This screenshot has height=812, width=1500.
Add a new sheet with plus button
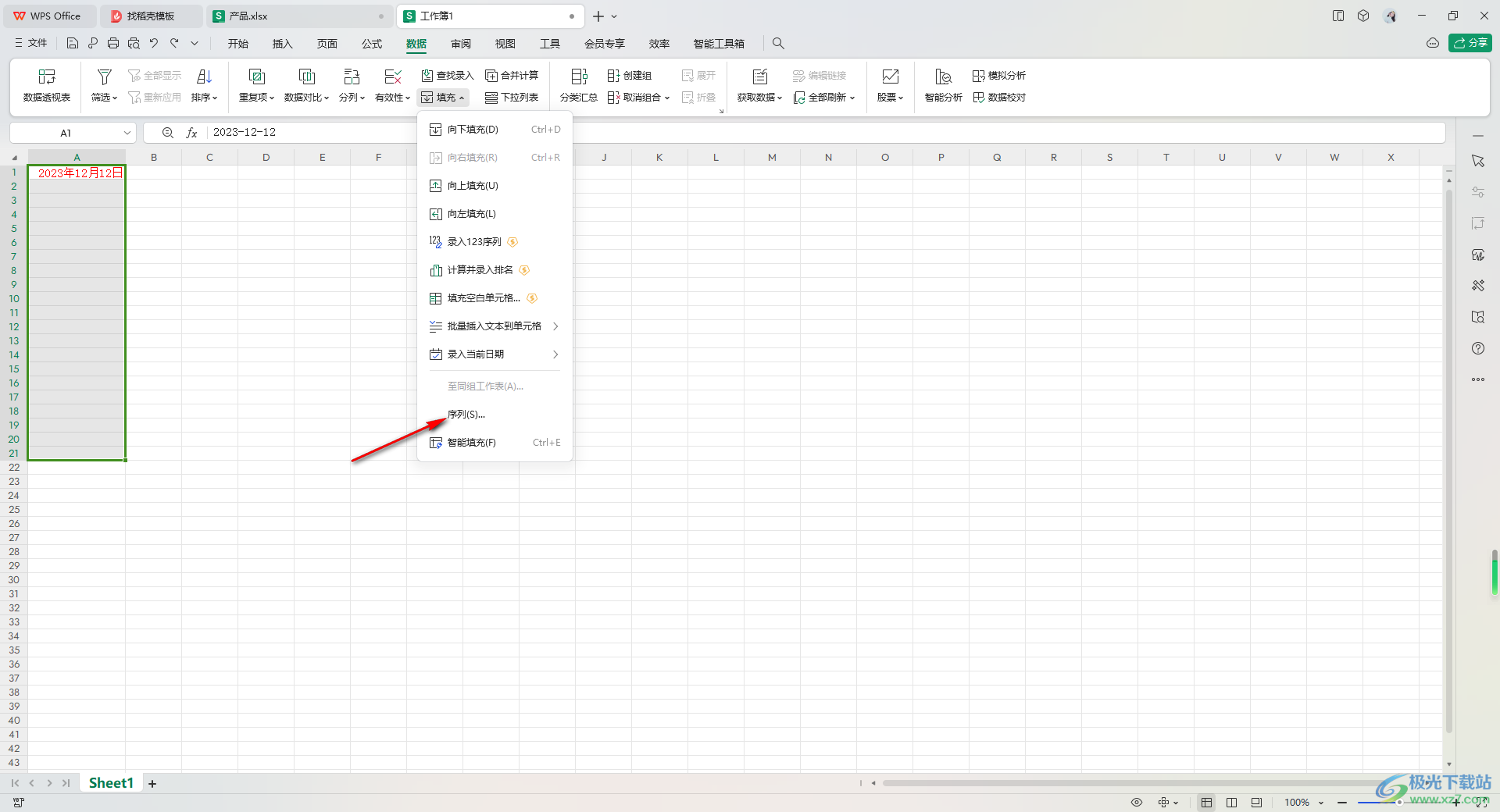coord(152,784)
